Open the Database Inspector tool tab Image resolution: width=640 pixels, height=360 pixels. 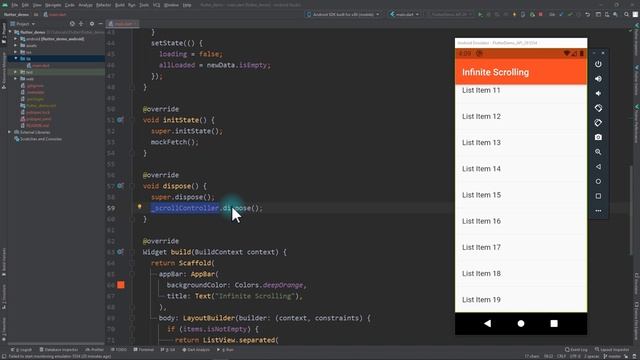pyautogui.click(x=58, y=350)
